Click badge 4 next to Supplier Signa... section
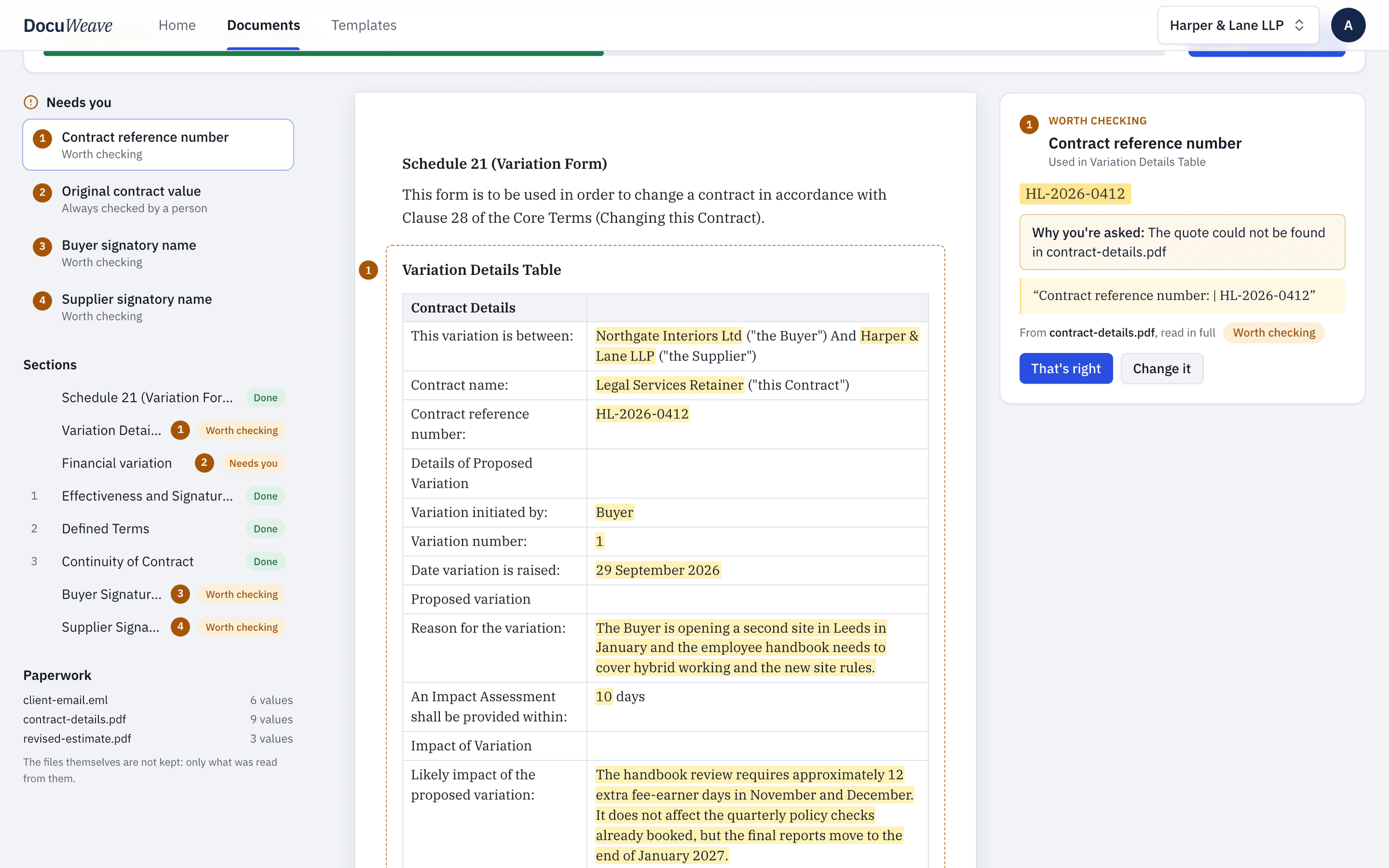The width and height of the screenshot is (1389, 868). 180,627
